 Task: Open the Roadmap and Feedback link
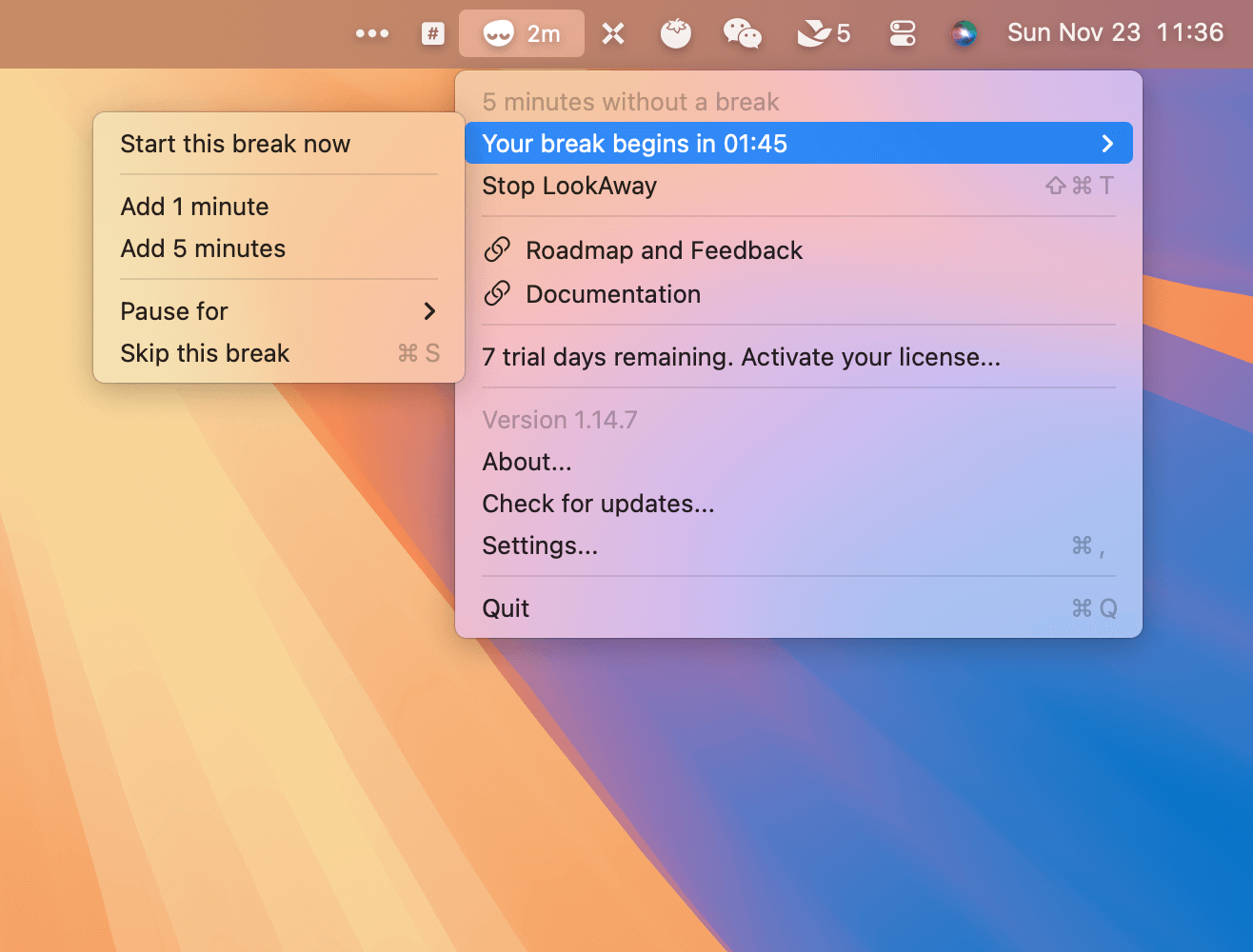(664, 250)
